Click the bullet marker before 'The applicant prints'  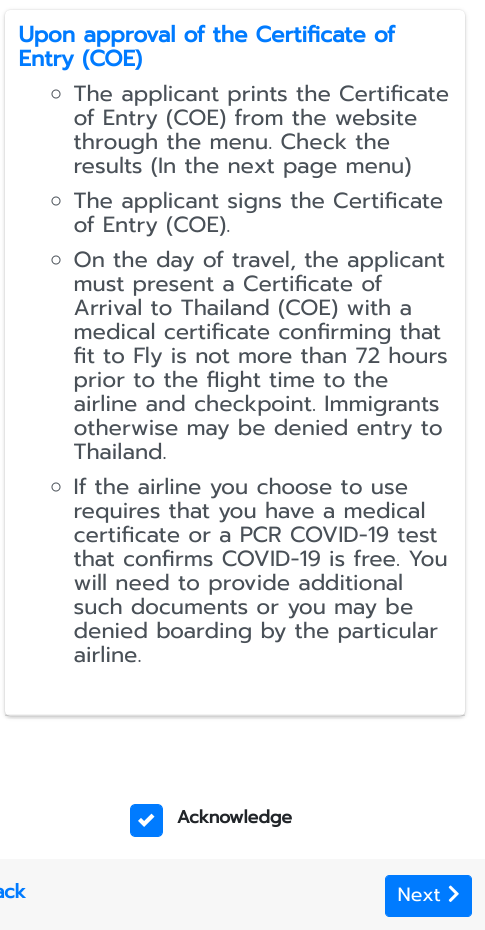pyautogui.click(x=56, y=94)
